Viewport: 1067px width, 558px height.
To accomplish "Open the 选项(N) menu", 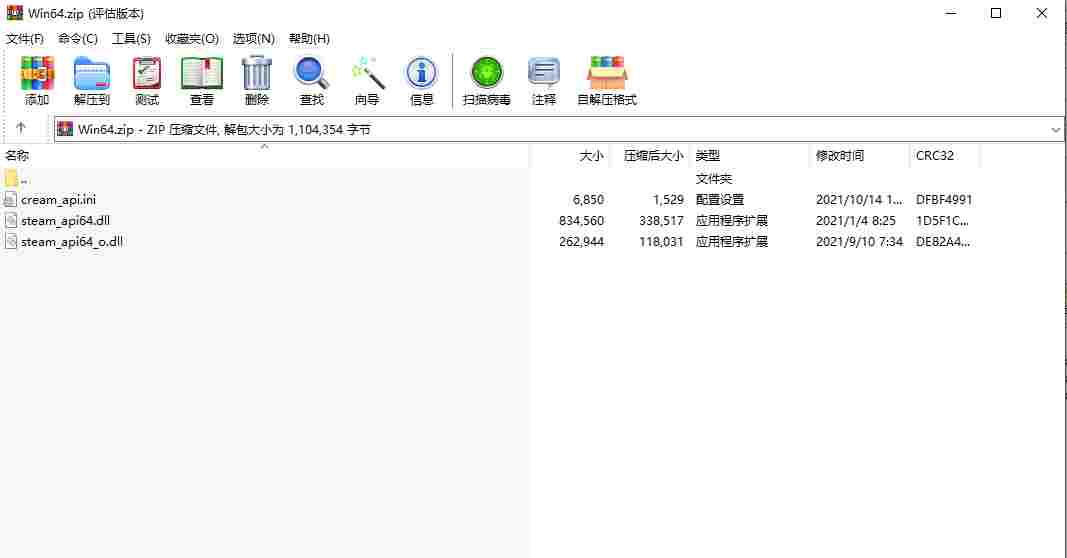I will (254, 39).
